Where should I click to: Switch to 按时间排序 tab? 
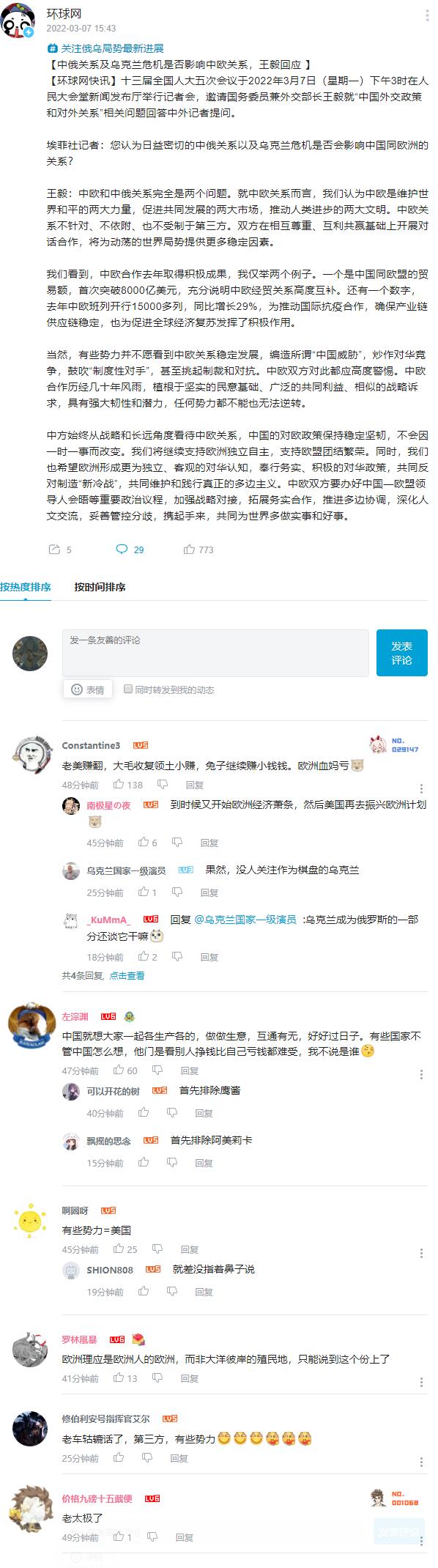[x=100, y=587]
